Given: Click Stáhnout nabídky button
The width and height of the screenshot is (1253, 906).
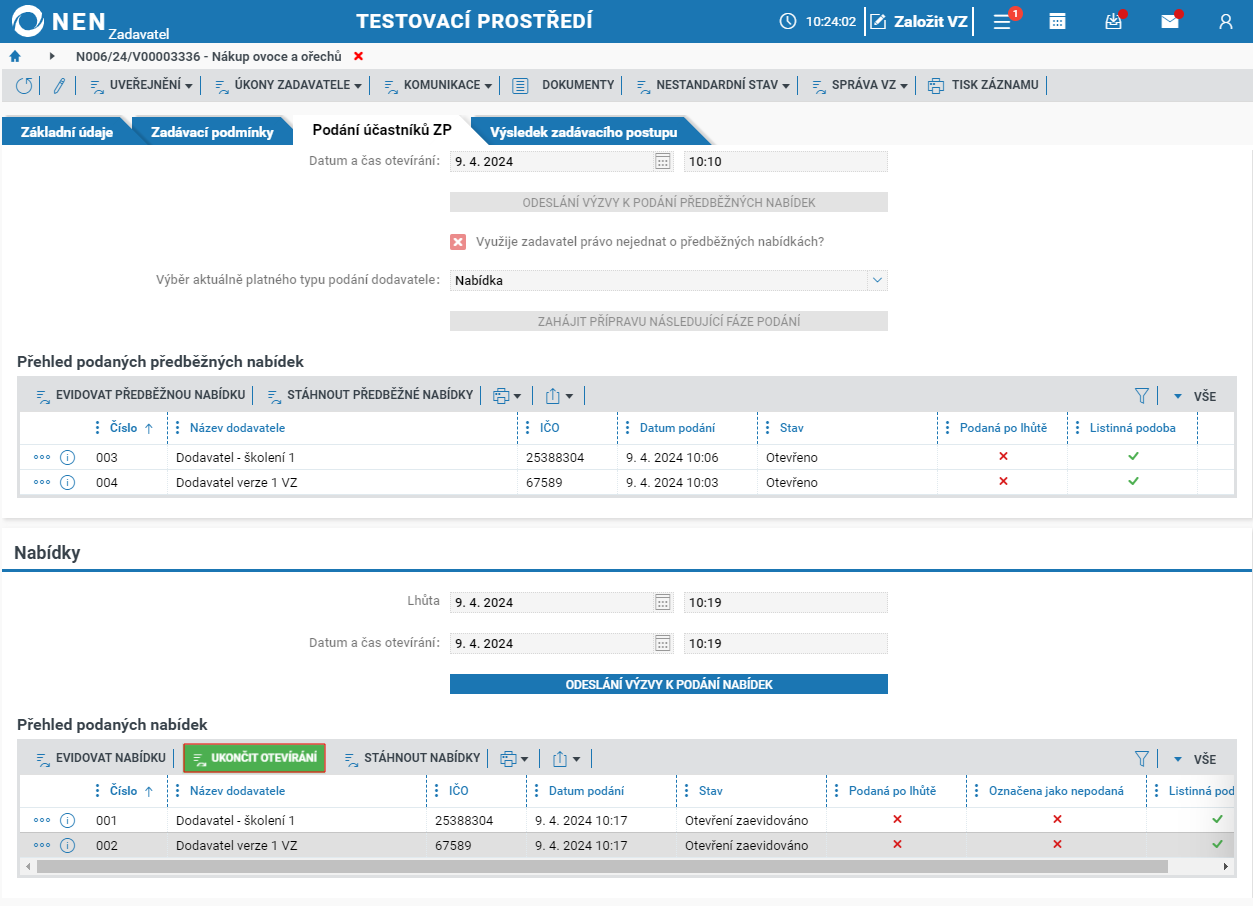Looking at the screenshot, I should 412,758.
